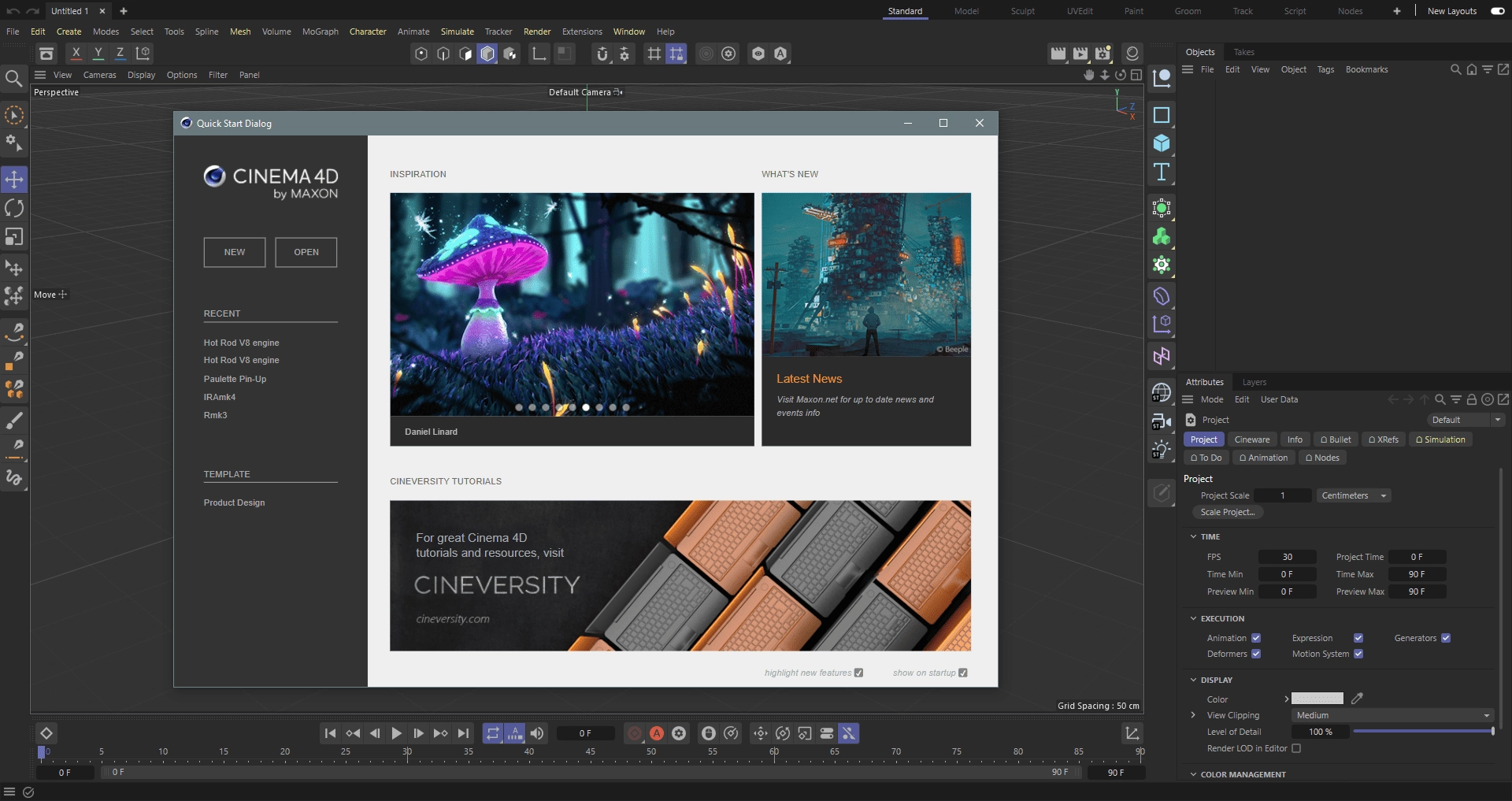Click the color picker eyedropper icon
The image size is (1512, 801).
1357,699
